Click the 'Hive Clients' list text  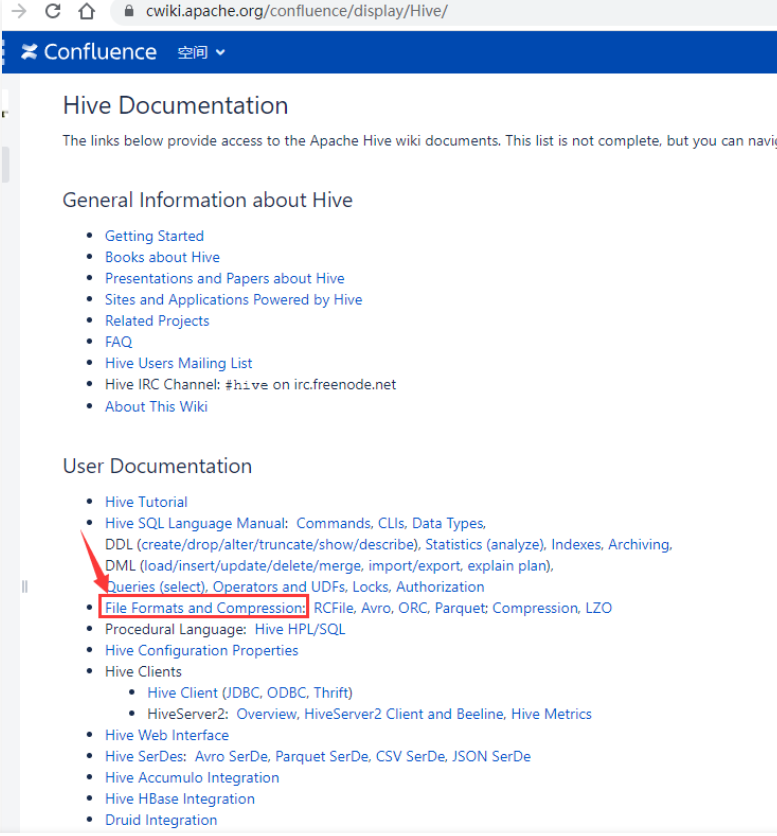click(143, 672)
